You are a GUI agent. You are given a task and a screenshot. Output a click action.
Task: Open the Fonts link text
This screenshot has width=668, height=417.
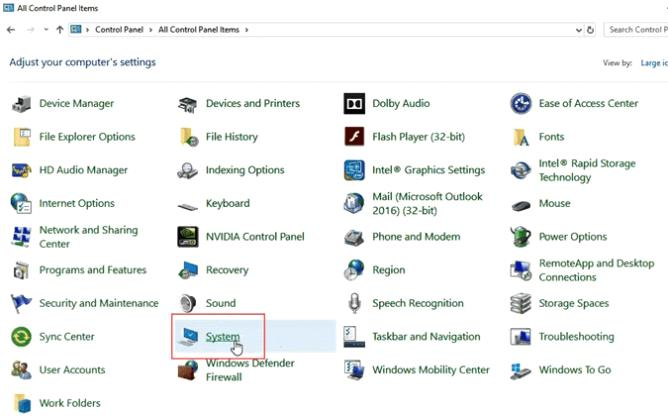[x=551, y=137]
